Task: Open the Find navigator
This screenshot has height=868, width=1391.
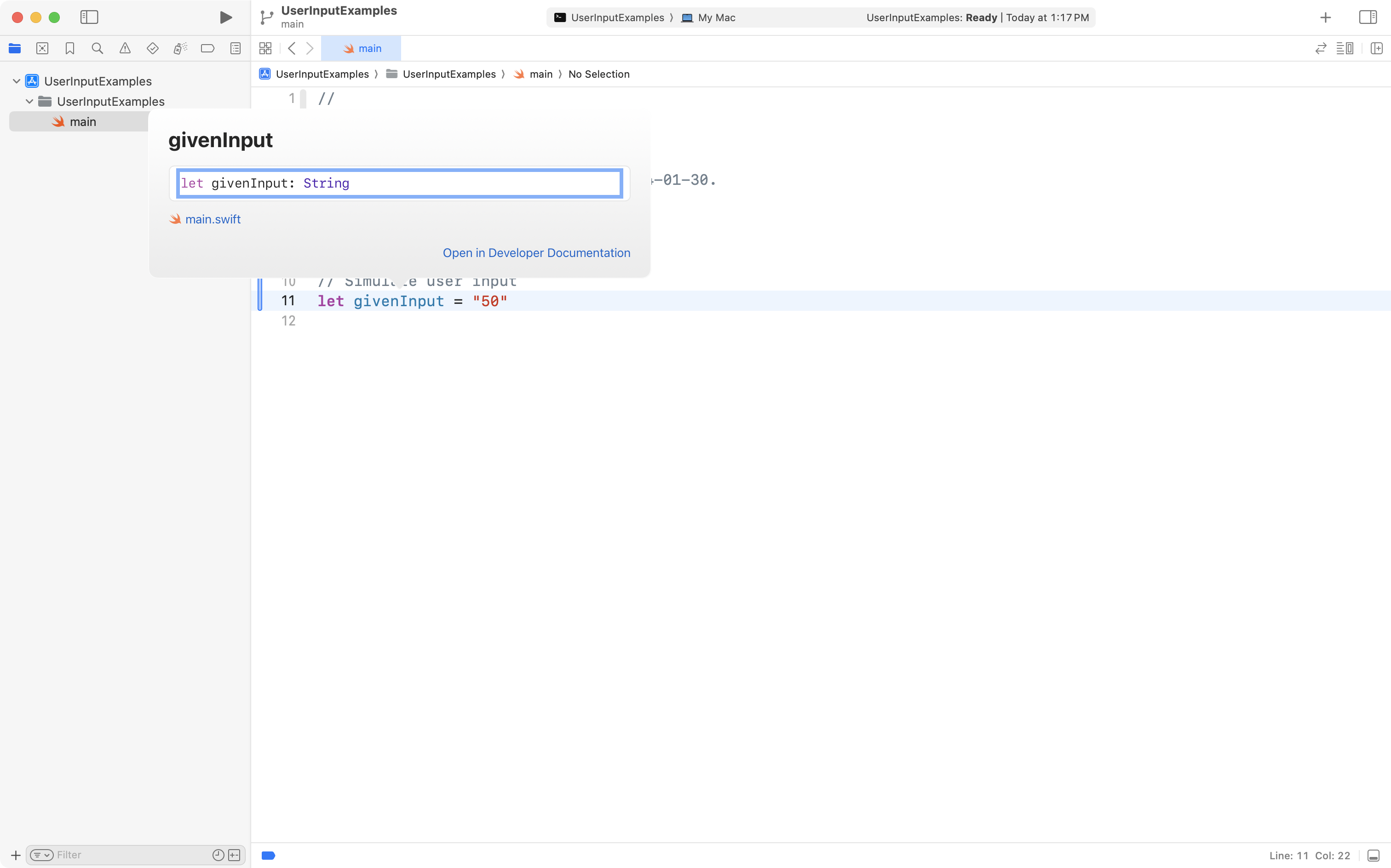Action: tap(97, 48)
